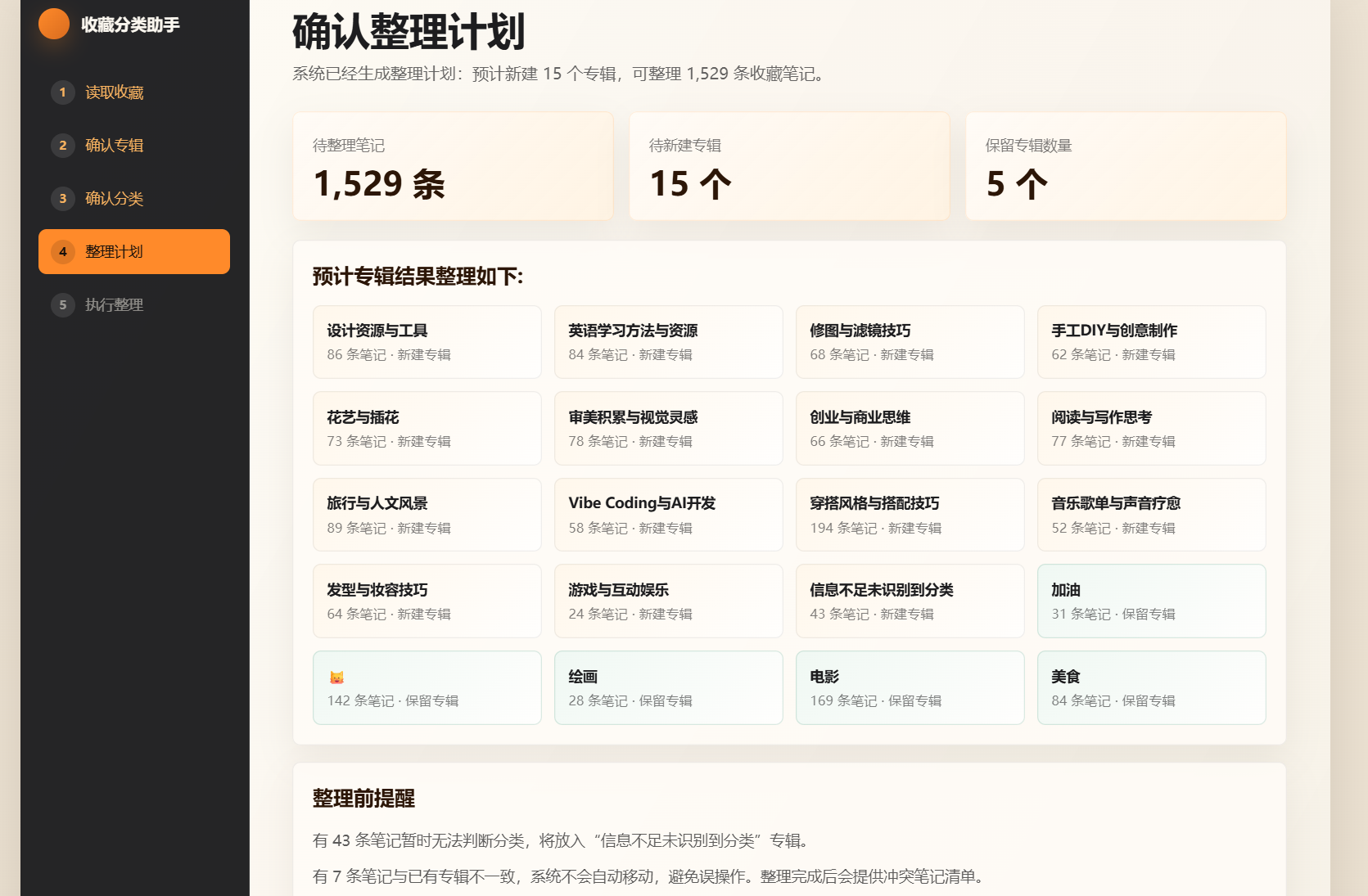Select the Vibe Coding与AI开发 card

(x=669, y=515)
